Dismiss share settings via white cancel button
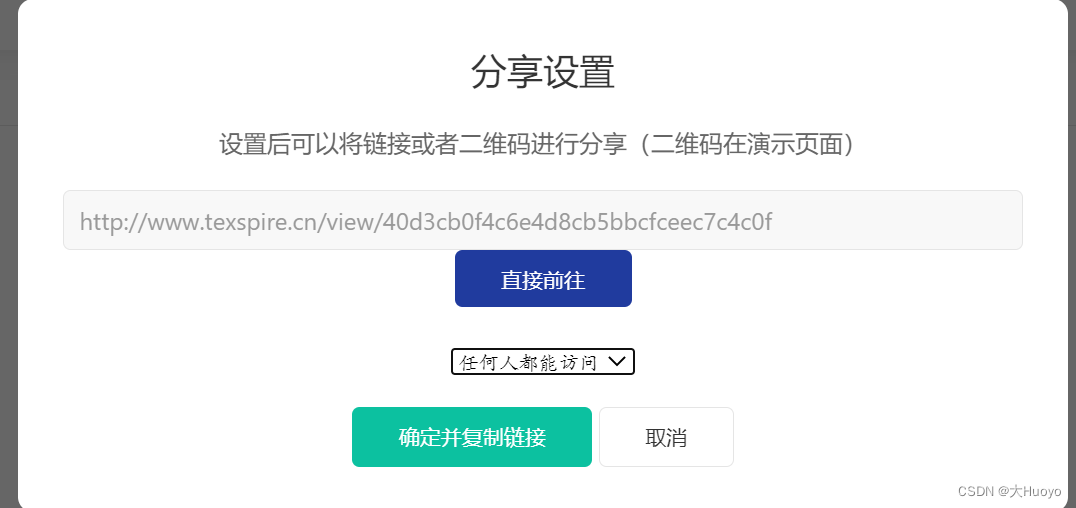The width and height of the screenshot is (1076, 508). tap(666, 437)
